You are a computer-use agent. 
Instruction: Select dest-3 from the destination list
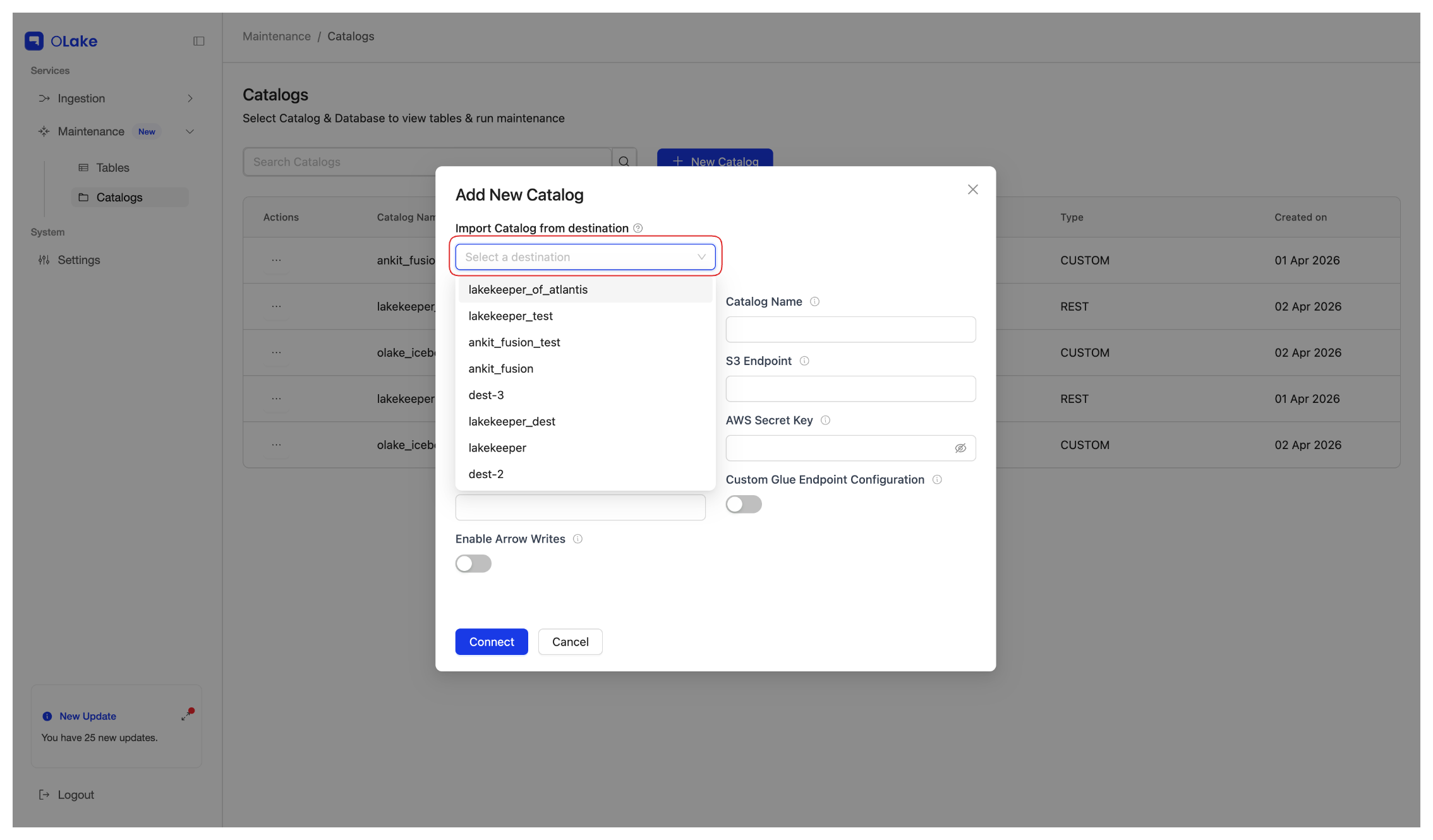pyautogui.click(x=486, y=395)
